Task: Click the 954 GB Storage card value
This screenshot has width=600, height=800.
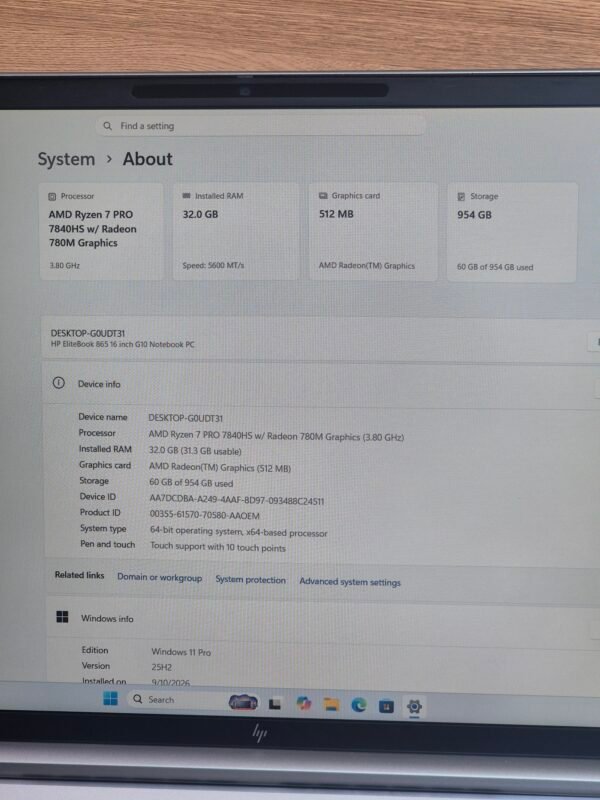Action: 474,215
